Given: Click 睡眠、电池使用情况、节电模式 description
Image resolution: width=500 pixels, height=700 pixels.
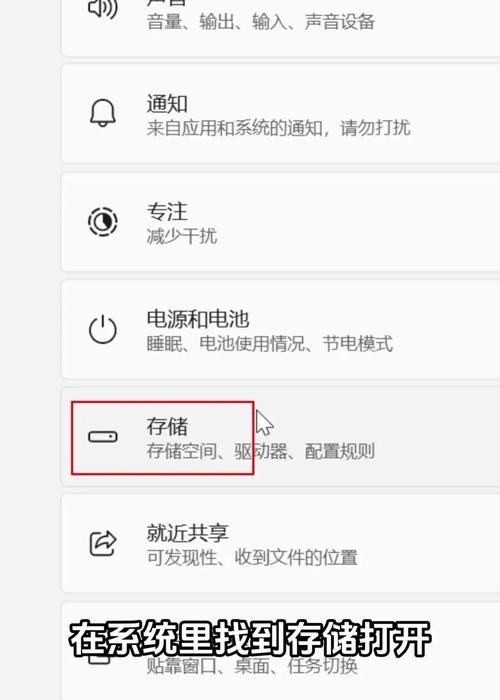Looking at the screenshot, I should point(270,344).
